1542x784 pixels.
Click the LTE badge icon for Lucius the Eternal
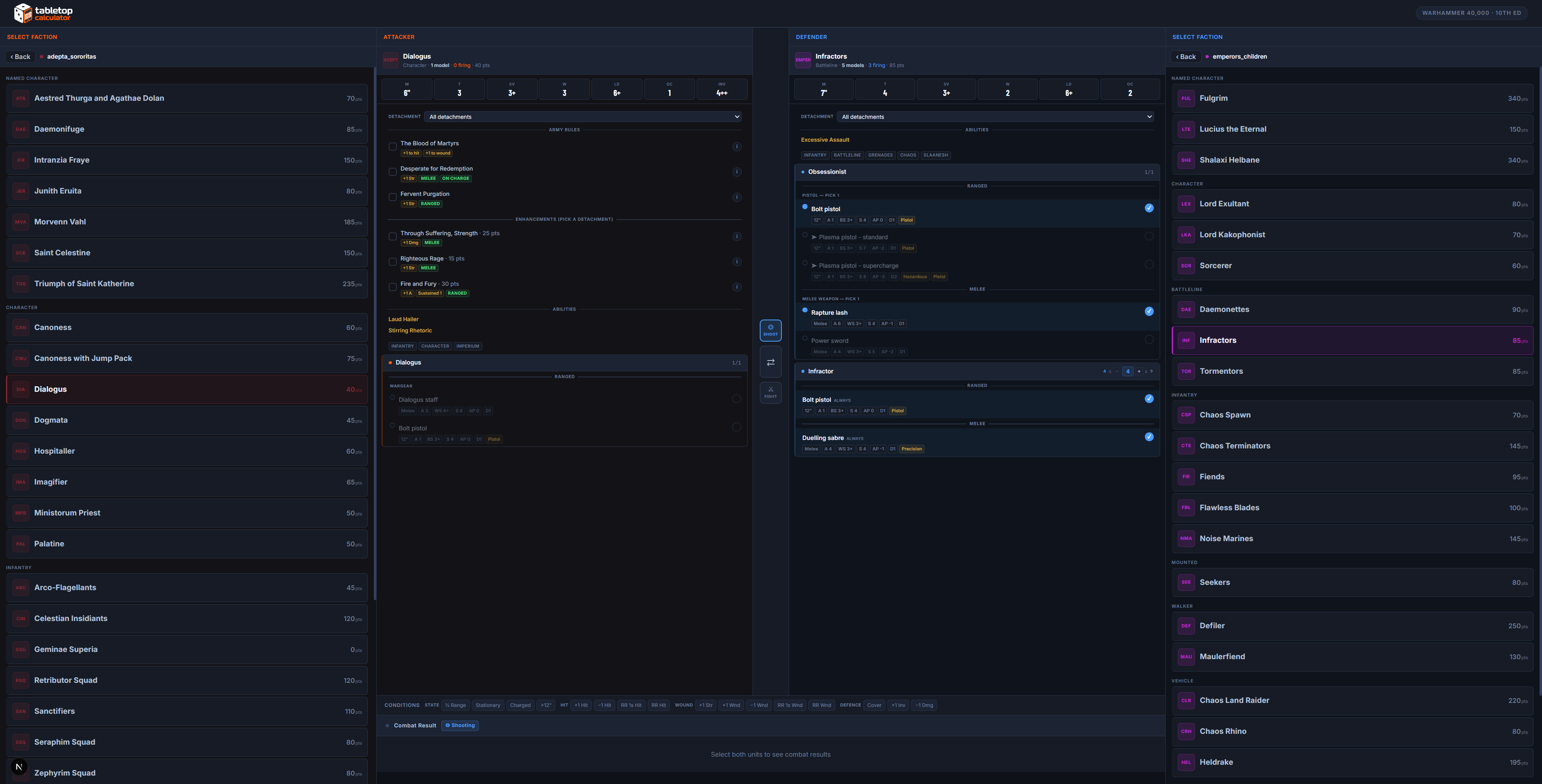click(1186, 129)
